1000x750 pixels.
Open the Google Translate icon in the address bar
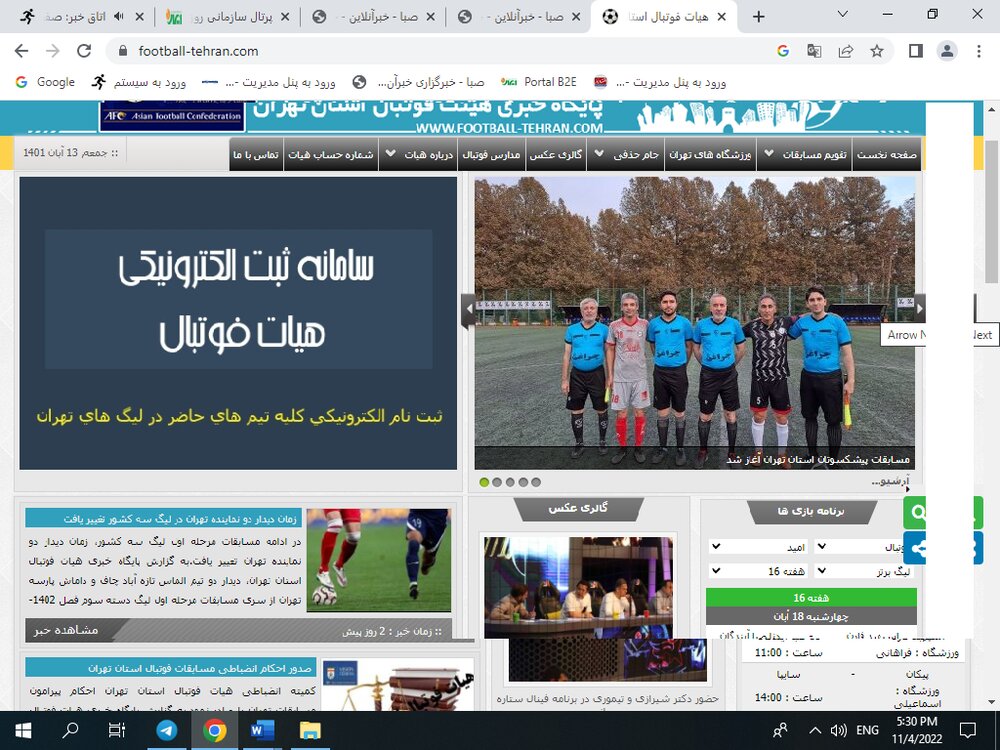(814, 51)
